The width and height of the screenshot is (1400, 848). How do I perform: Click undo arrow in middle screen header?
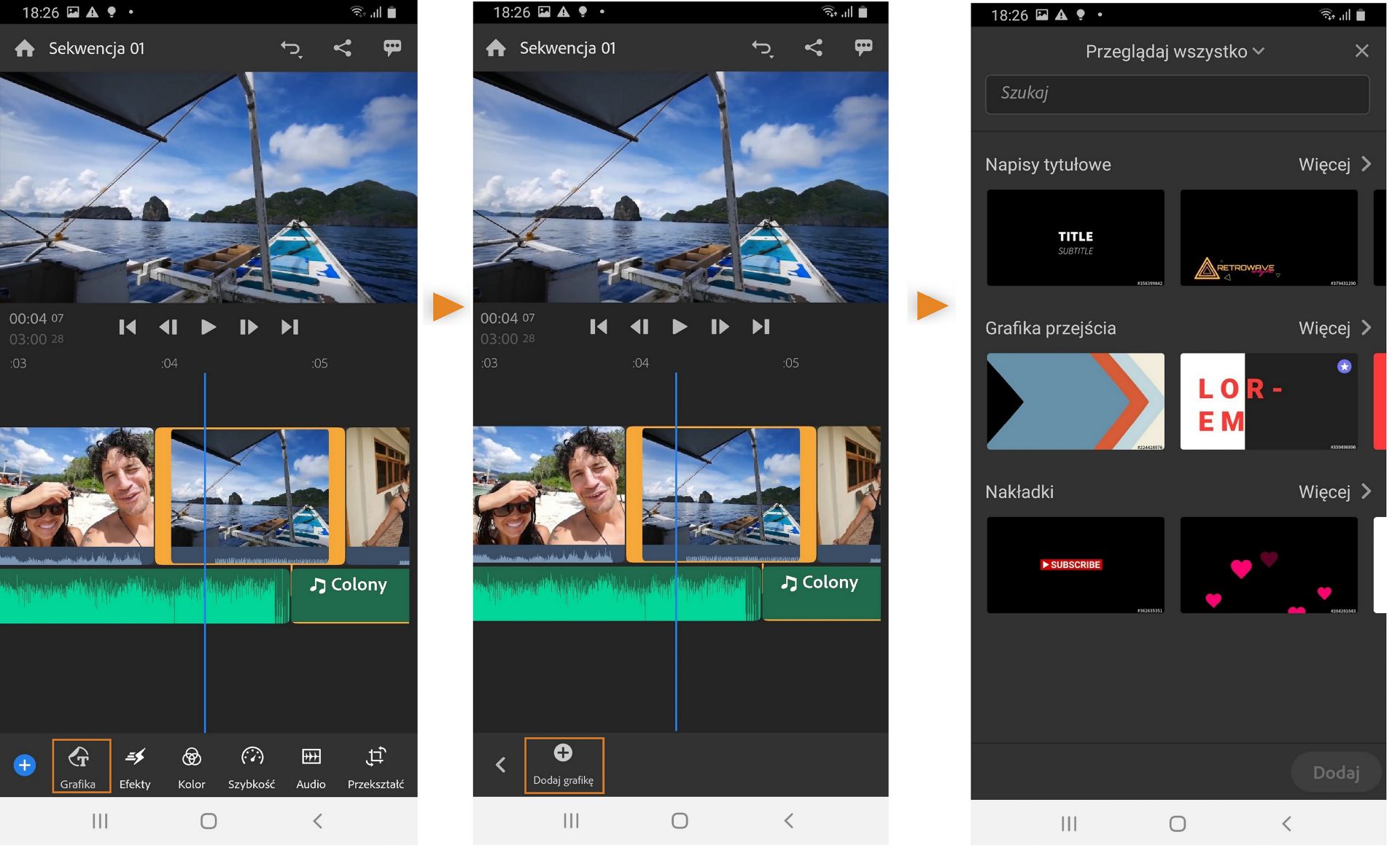point(762,48)
